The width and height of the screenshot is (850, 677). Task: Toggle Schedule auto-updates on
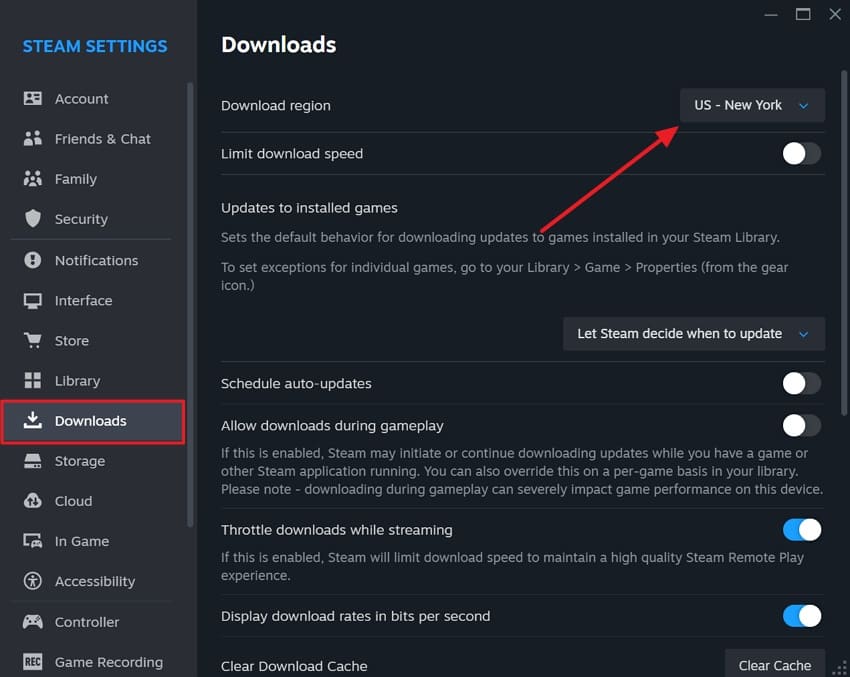tap(799, 383)
